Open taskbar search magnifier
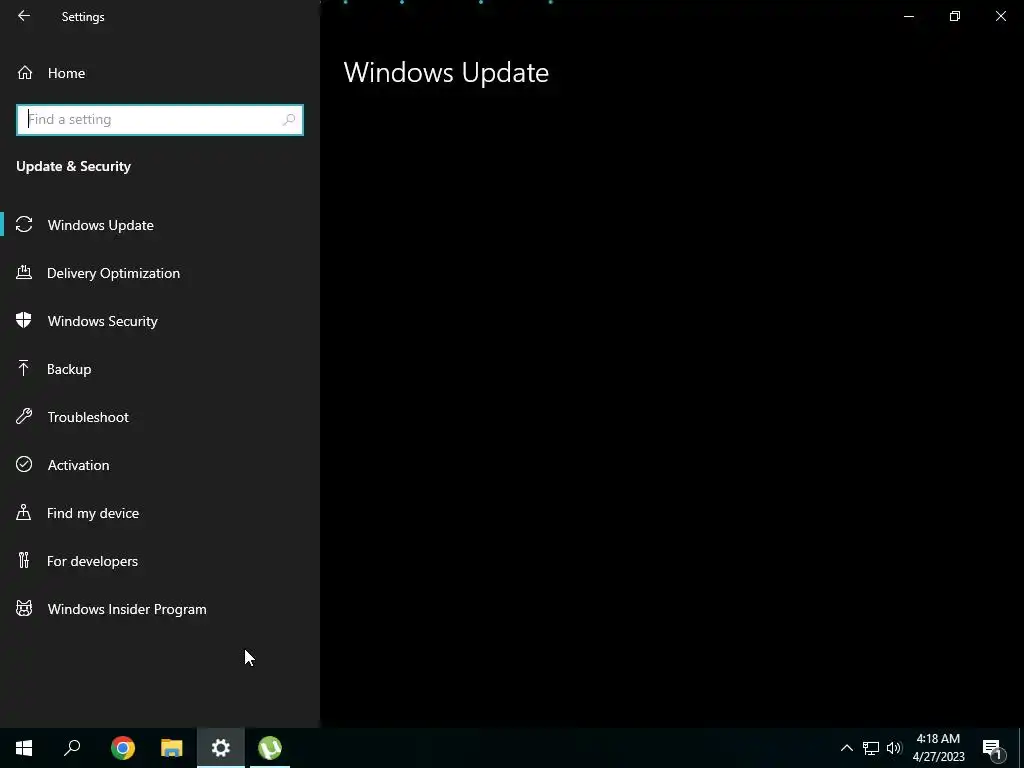The image size is (1024, 768). coord(72,748)
